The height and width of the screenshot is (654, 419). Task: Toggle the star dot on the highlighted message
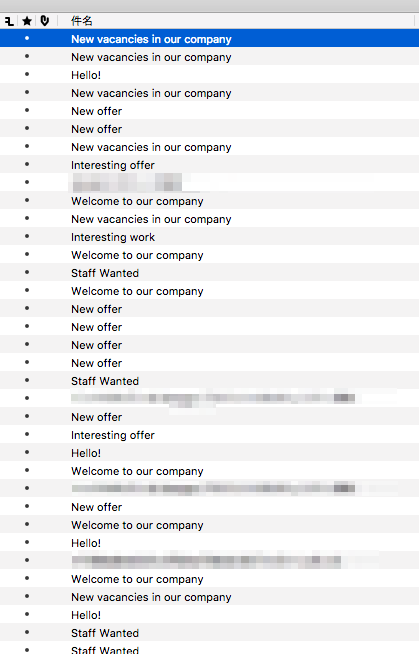click(x=27, y=38)
